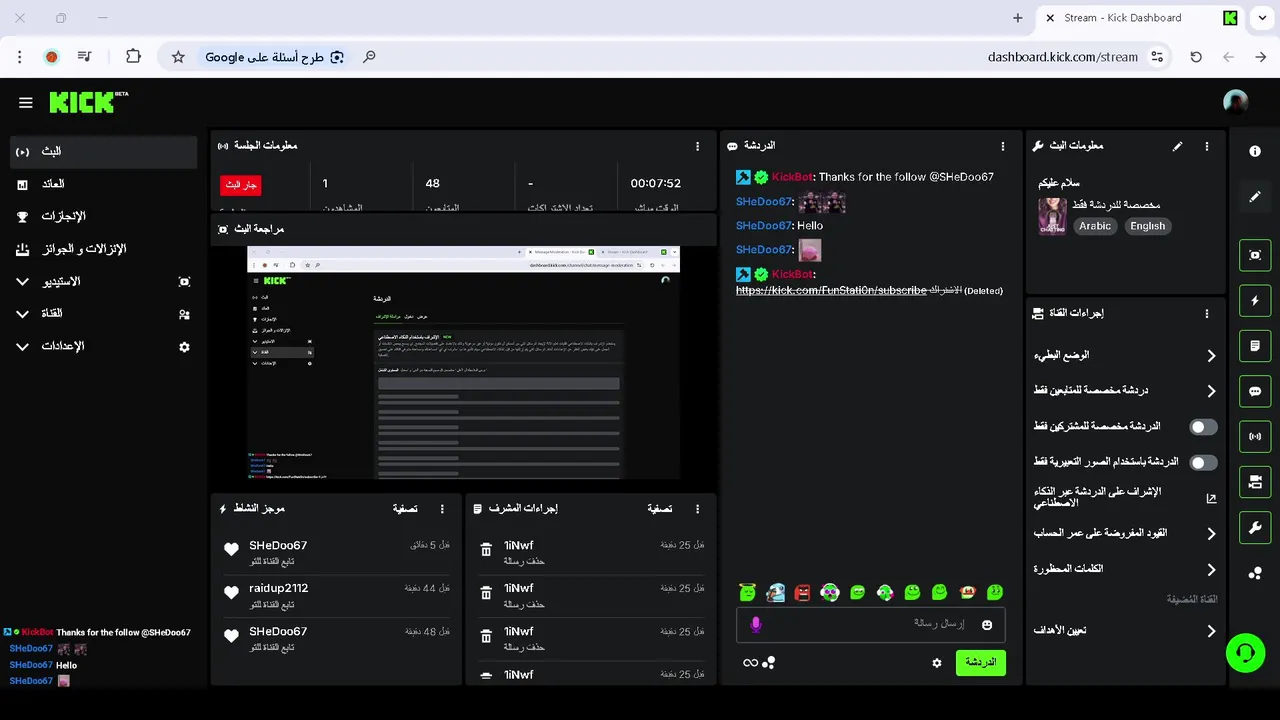The width and height of the screenshot is (1280, 720).
Task: Click the Arabic language tag
Action: point(1095,226)
